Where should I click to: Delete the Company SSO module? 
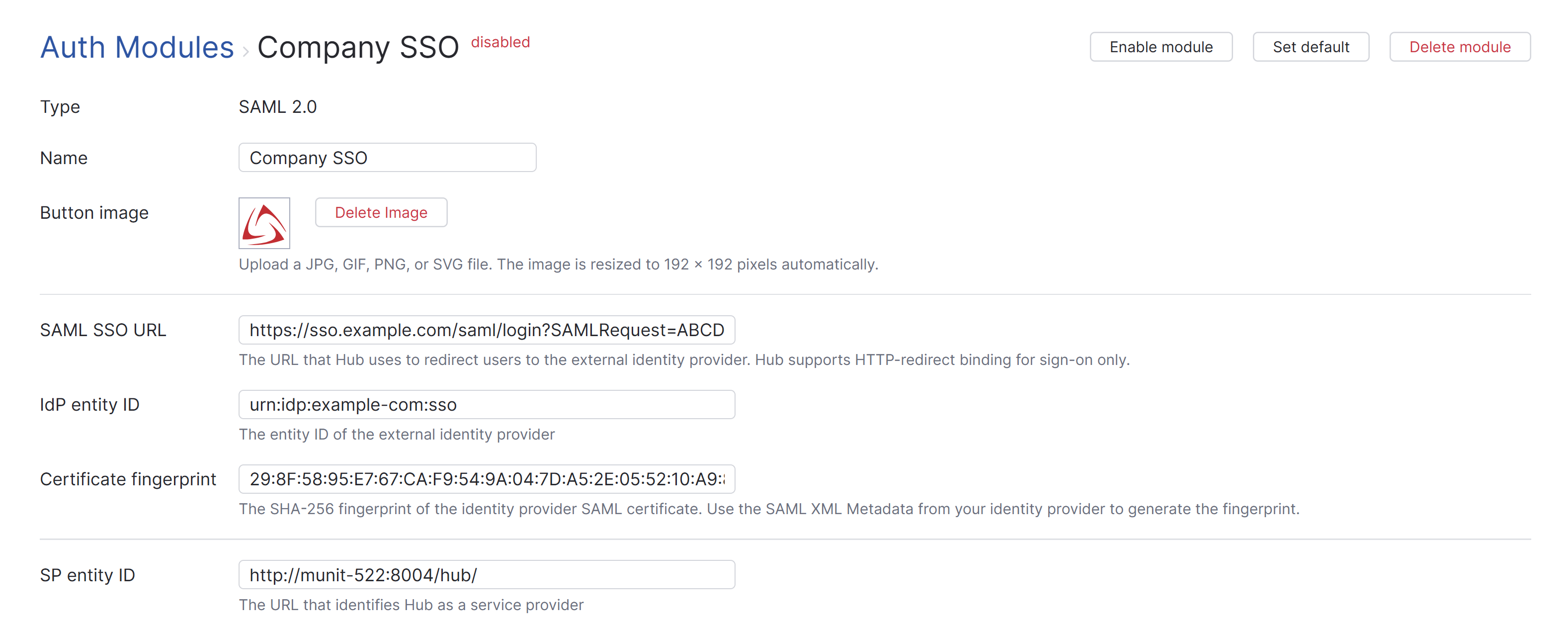[1460, 46]
